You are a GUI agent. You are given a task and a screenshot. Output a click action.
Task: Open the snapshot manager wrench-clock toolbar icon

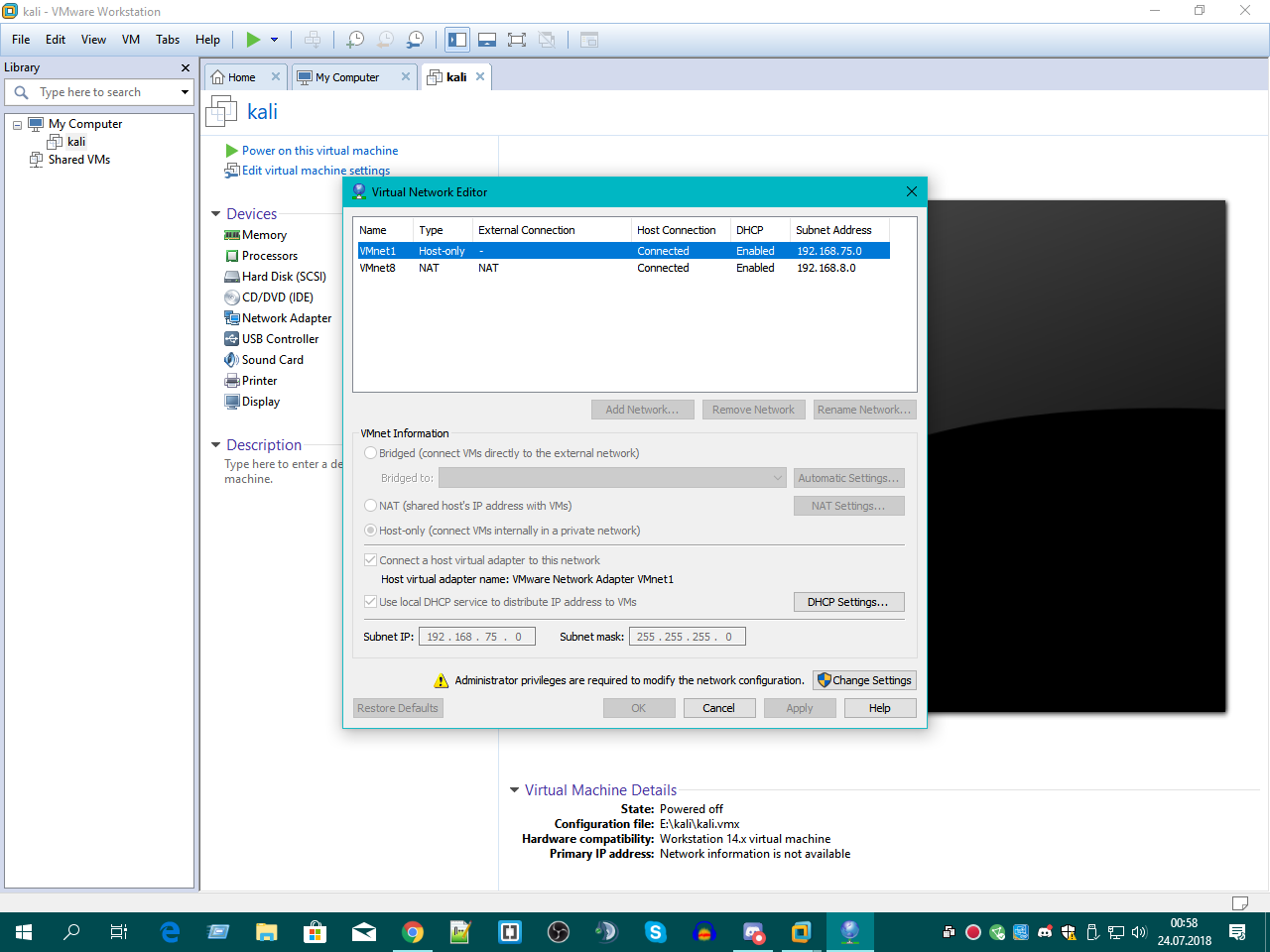416,40
